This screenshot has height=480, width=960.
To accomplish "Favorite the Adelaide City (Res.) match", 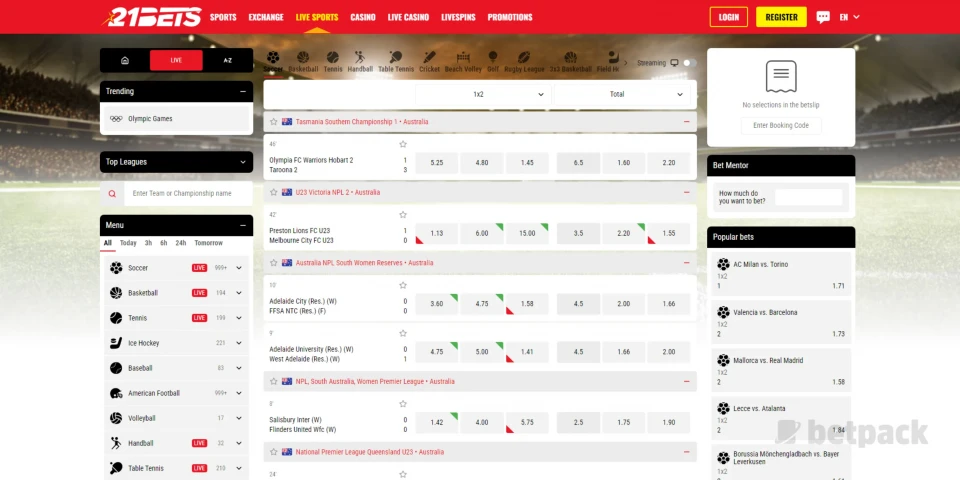I will 403,285.
